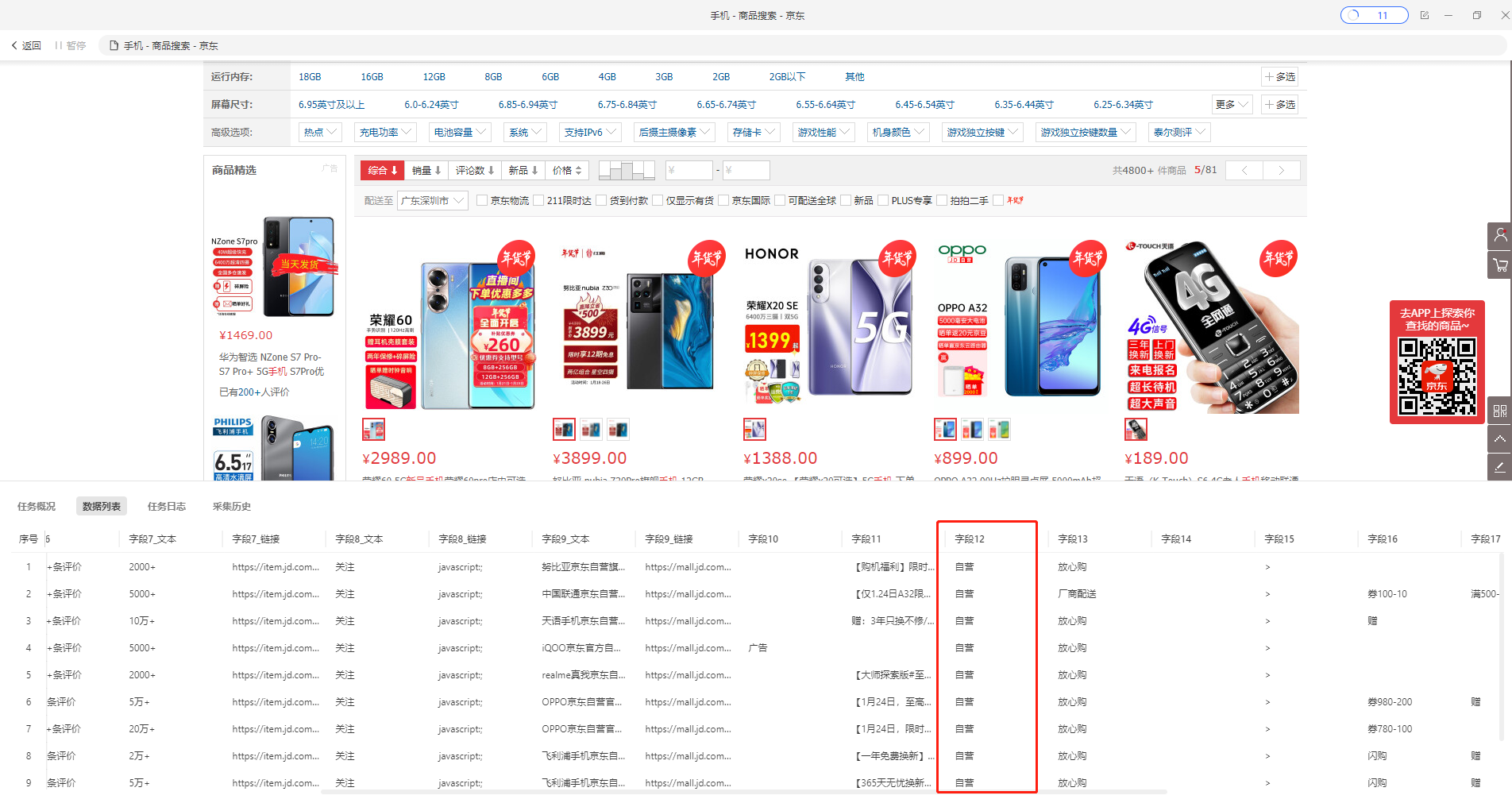The image size is (1512, 803).
Task: Click the JD app QR code
Action: click(1437, 376)
